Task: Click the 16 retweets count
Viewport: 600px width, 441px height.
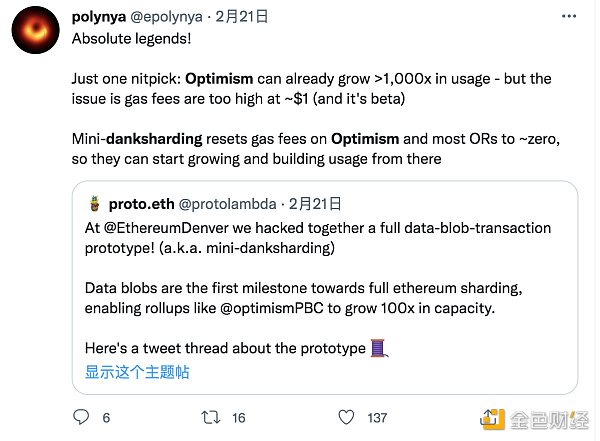Action: (x=239, y=417)
